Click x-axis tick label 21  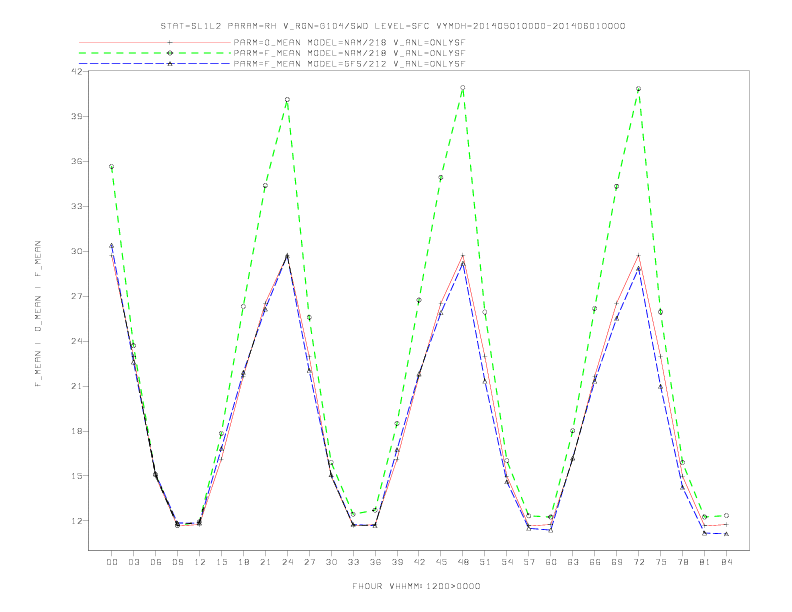[x=265, y=562]
